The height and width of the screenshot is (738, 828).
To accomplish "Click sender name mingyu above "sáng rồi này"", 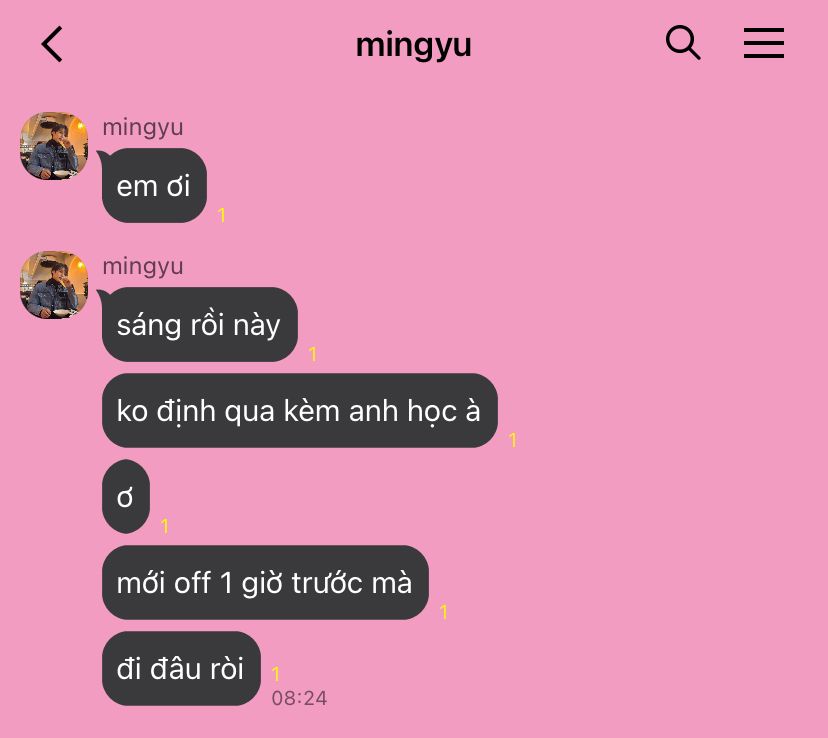I will tap(143, 267).
